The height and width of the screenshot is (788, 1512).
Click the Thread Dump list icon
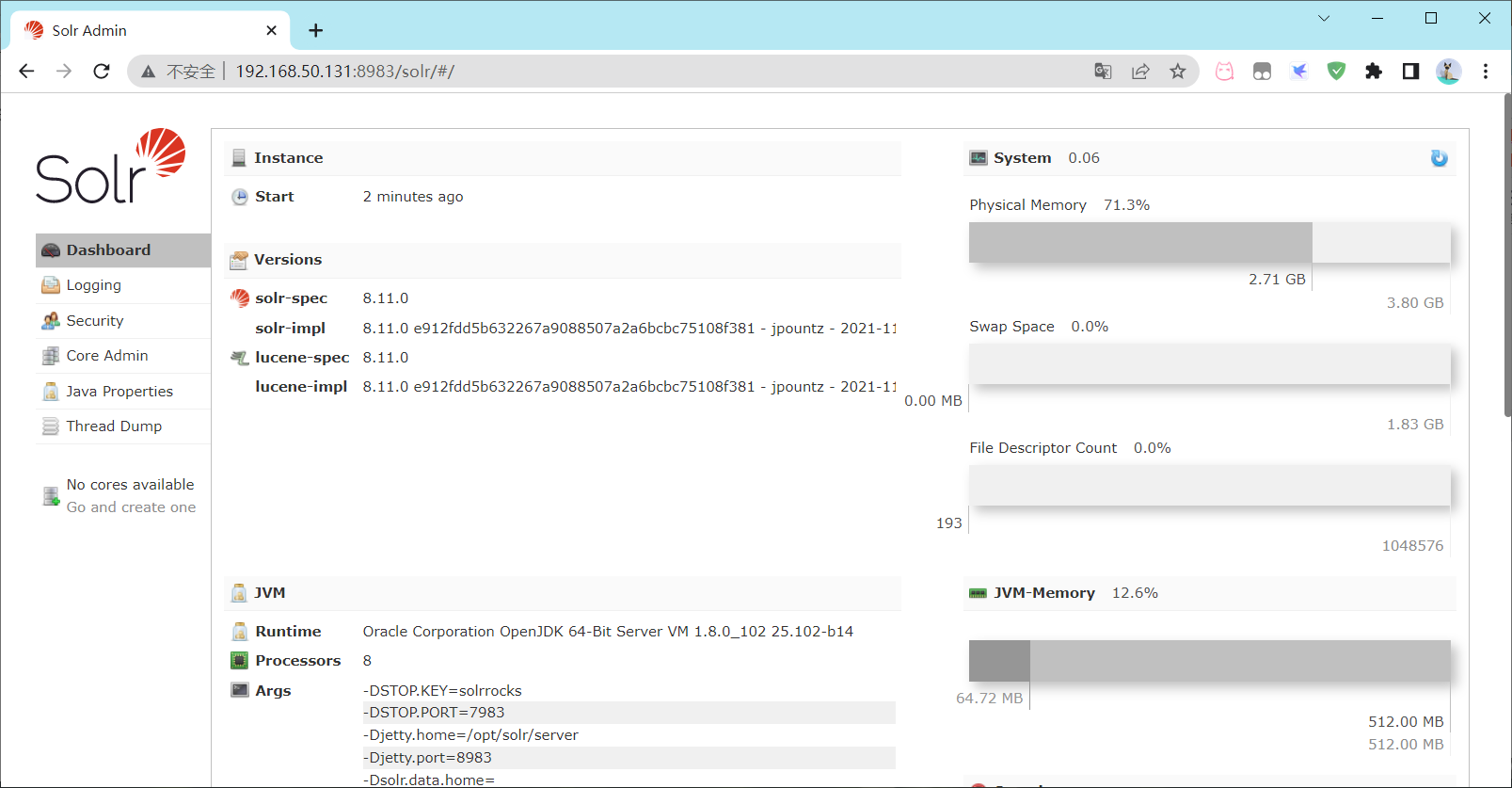(51, 426)
